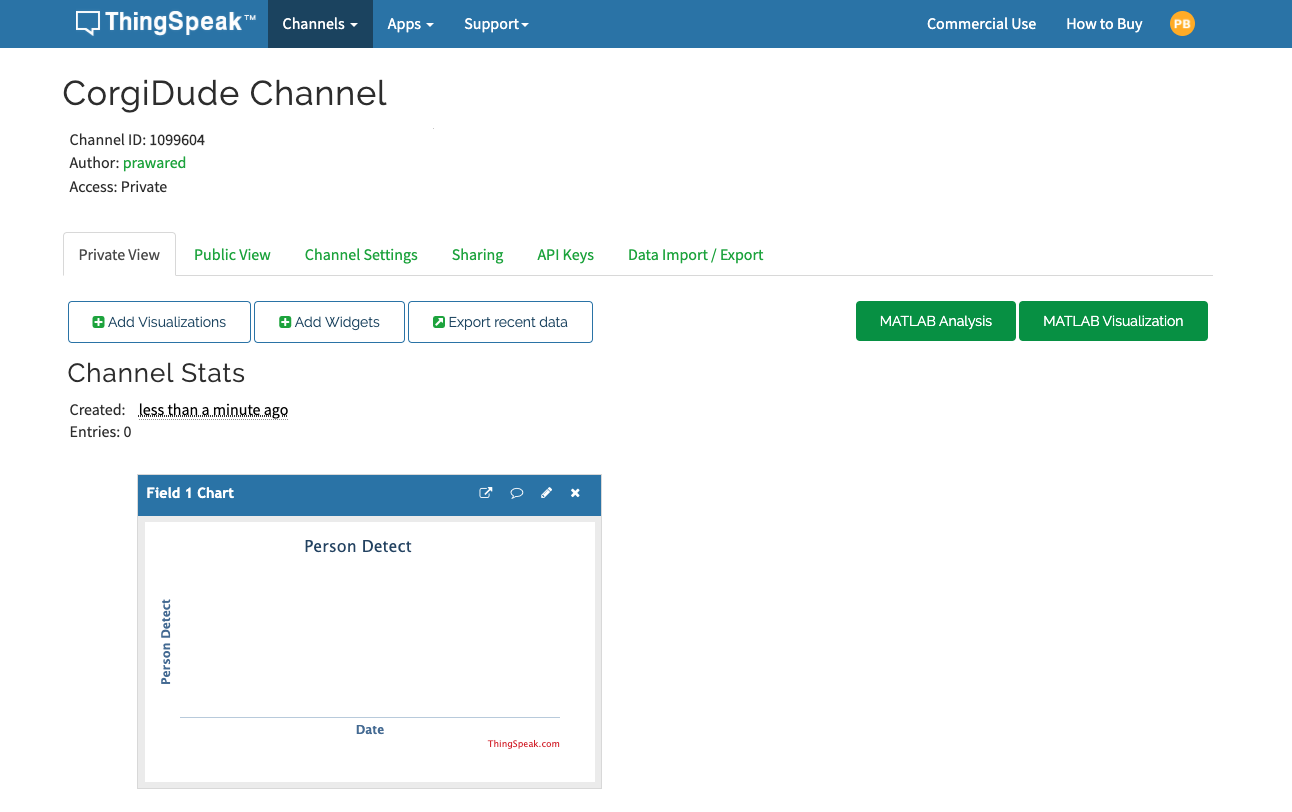Remove Field 1 Chart with X icon
The image size is (1292, 812).
point(575,493)
